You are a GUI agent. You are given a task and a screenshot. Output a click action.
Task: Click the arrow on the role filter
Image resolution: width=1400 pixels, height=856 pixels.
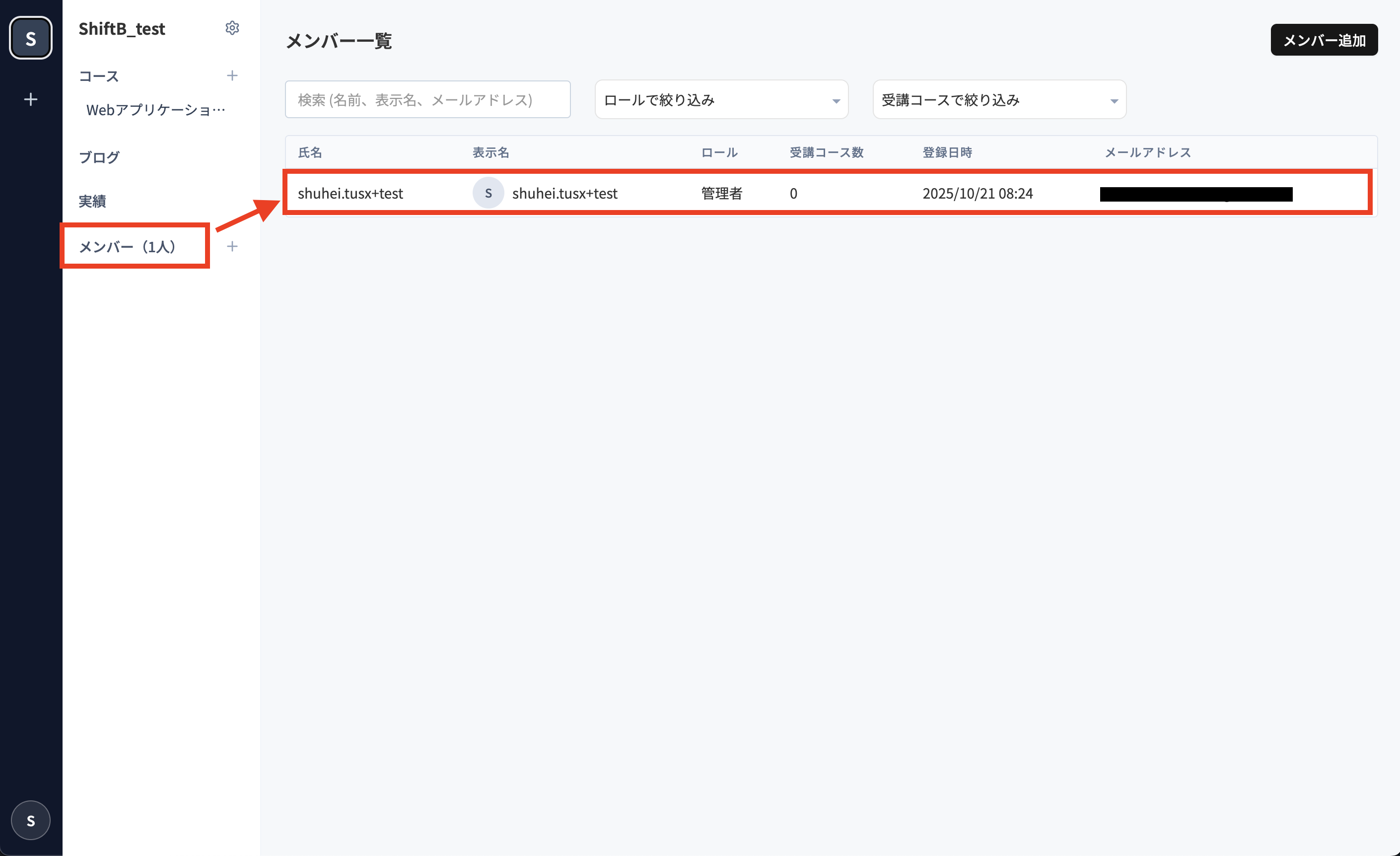tap(836, 101)
